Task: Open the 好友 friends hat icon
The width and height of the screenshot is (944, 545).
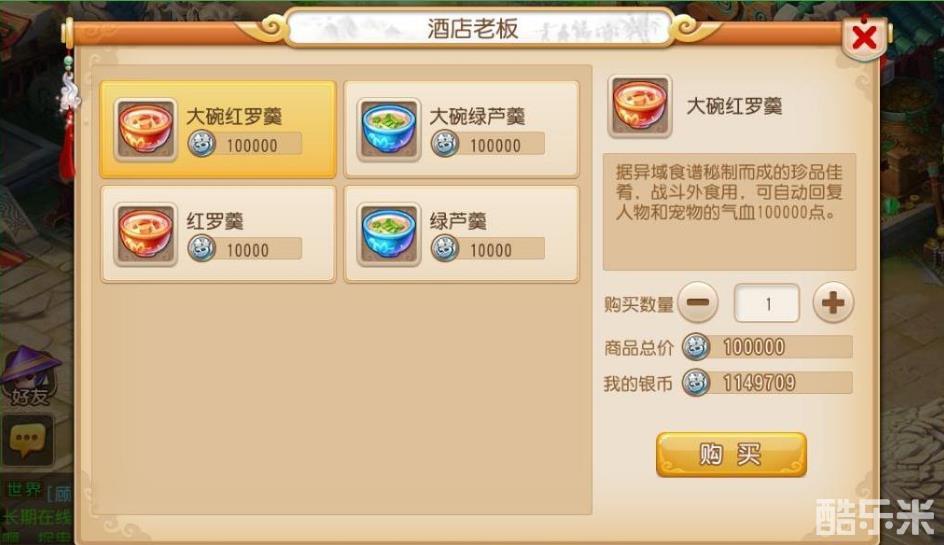Action: coord(30,375)
